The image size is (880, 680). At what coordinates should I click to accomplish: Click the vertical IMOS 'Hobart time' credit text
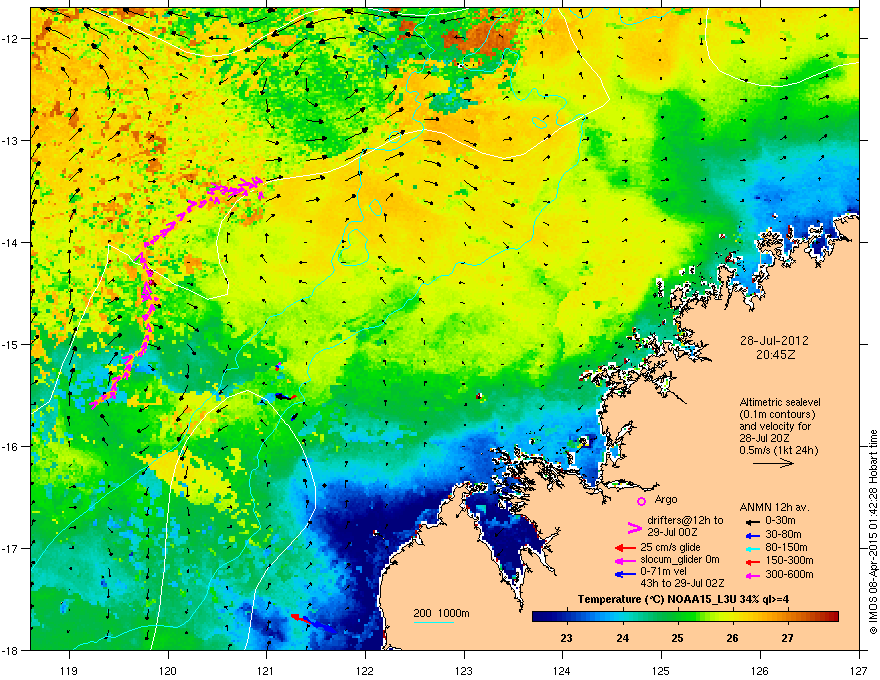point(873,532)
